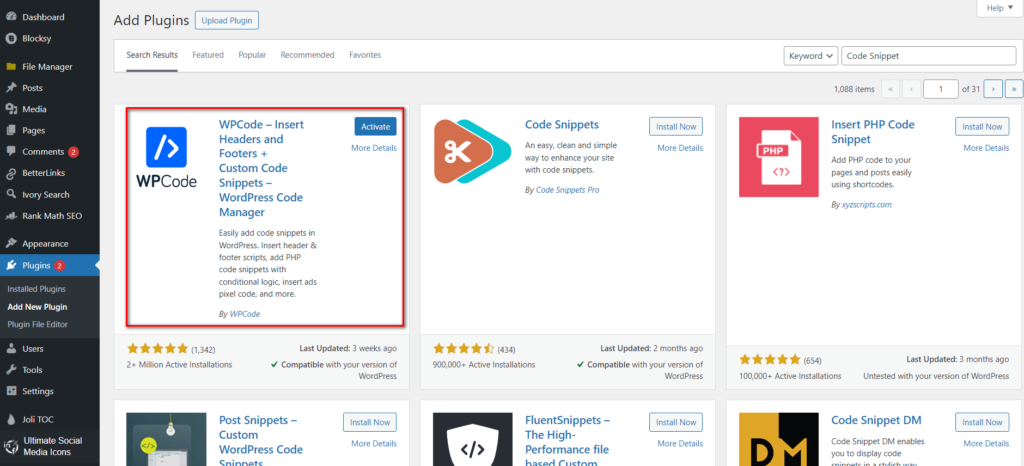Open More Details for Code Snippets
This screenshot has height=466, width=1024.
point(680,148)
